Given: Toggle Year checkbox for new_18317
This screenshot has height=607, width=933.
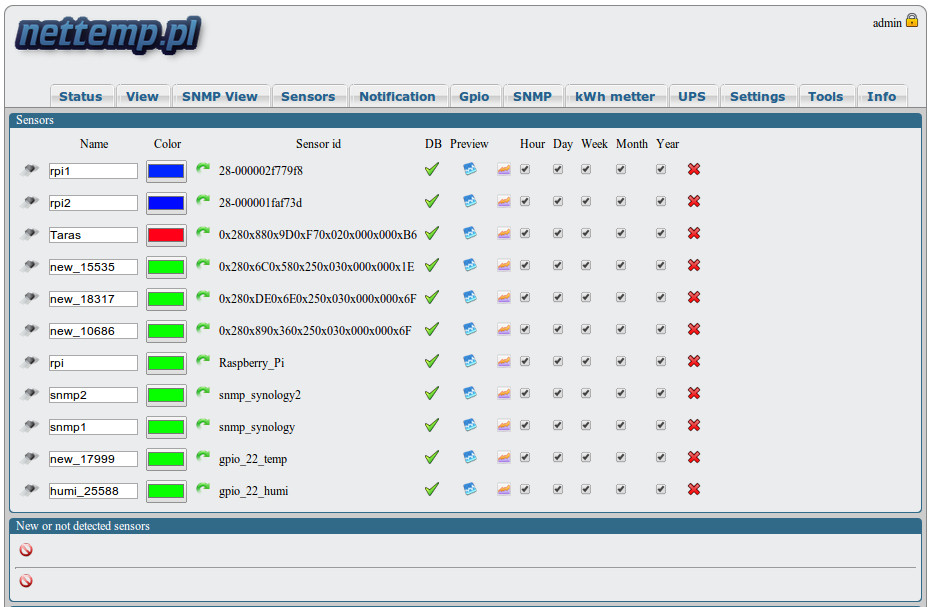Looking at the screenshot, I should [660, 298].
